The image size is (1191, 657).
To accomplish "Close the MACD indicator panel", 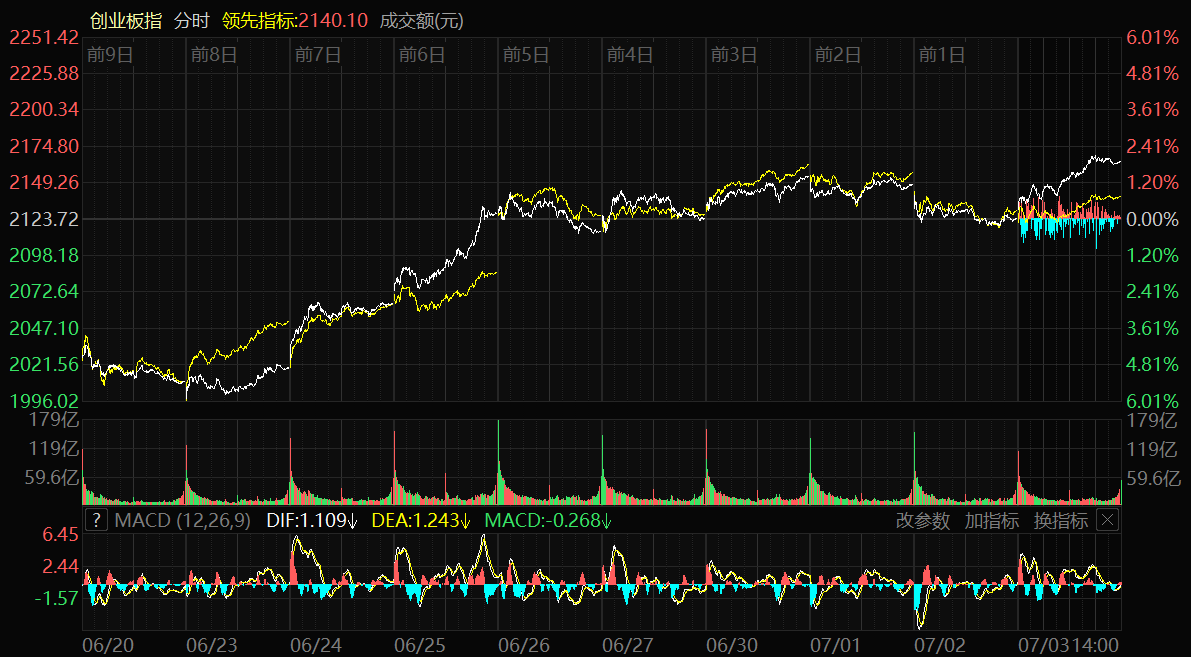I will pyautogui.click(x=1107, y=520).
